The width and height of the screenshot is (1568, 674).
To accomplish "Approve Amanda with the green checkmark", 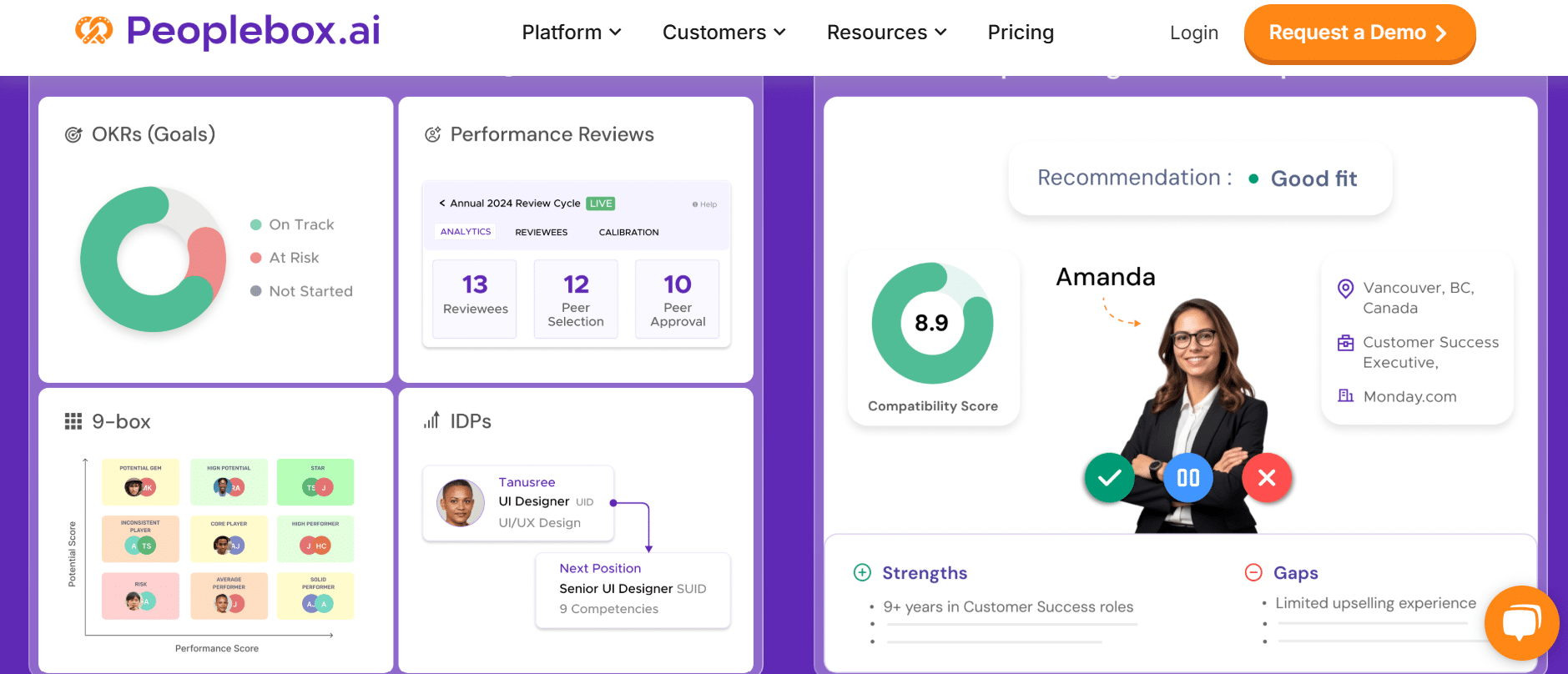I will pos(1109,478).
